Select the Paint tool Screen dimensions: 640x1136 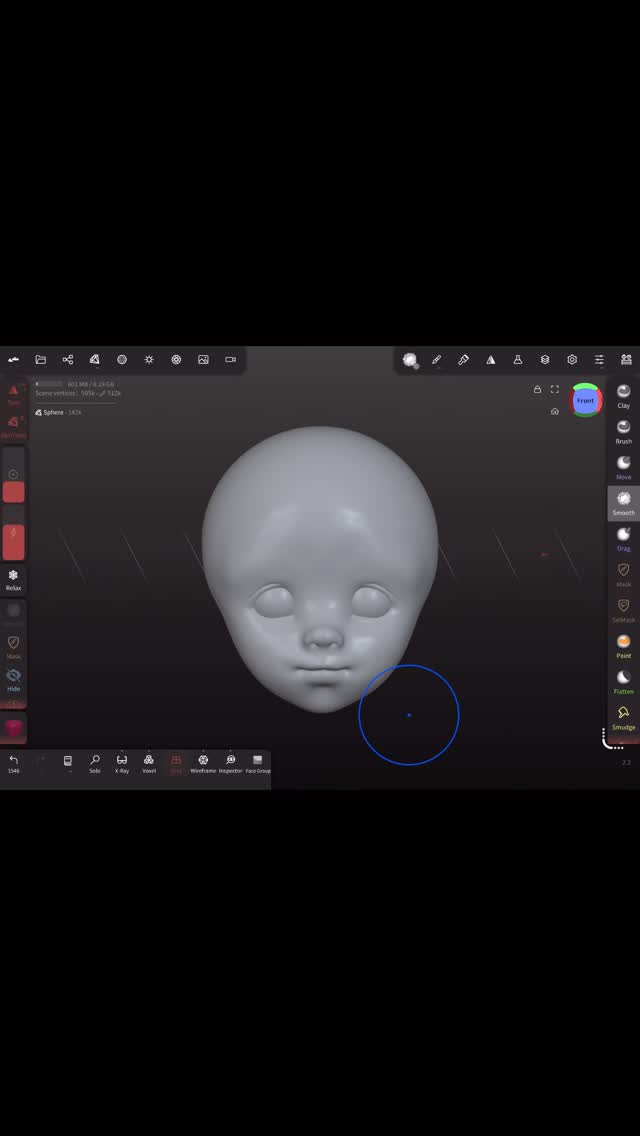[x=623, y=646]
